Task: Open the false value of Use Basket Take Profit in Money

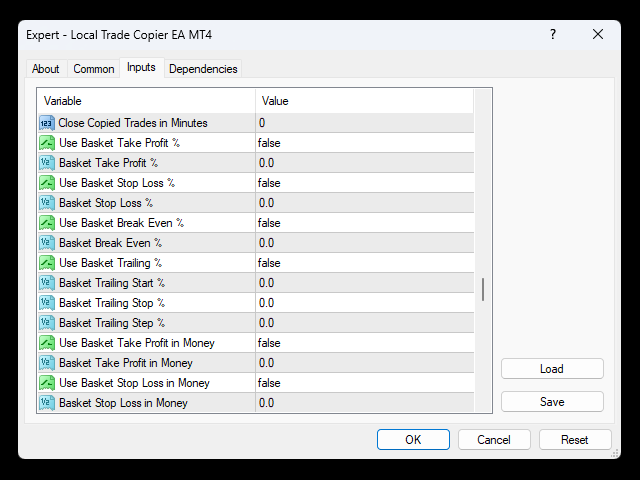Action: click(365, 343)
